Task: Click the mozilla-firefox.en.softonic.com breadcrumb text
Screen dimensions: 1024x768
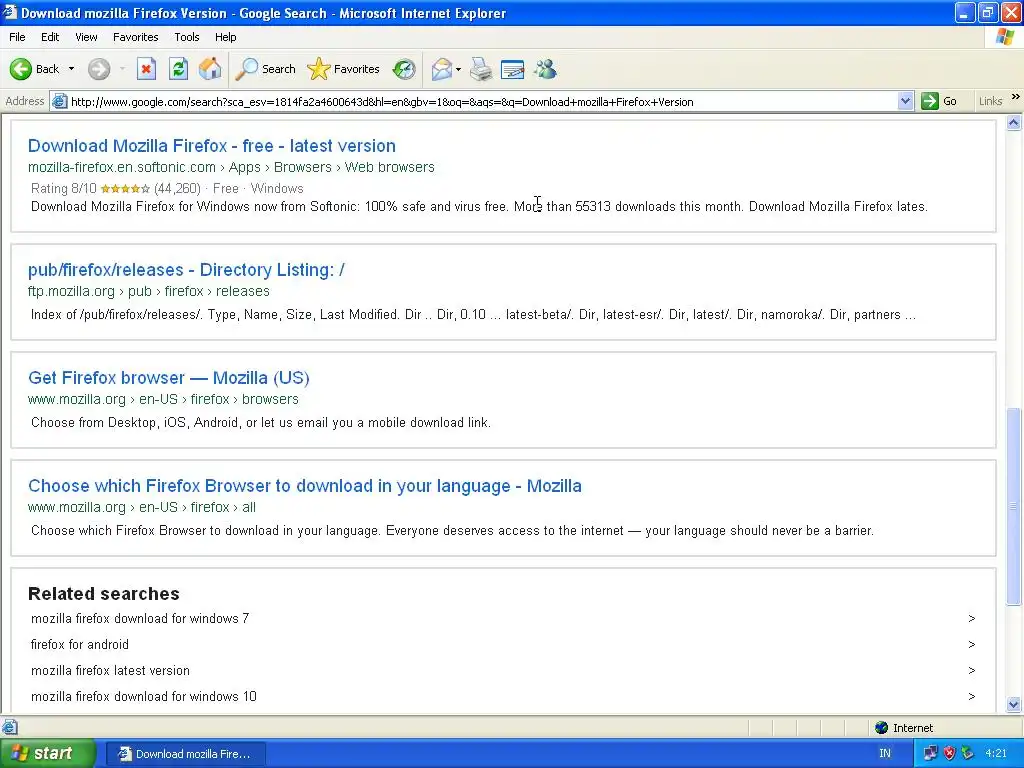Action: (121, 167)
